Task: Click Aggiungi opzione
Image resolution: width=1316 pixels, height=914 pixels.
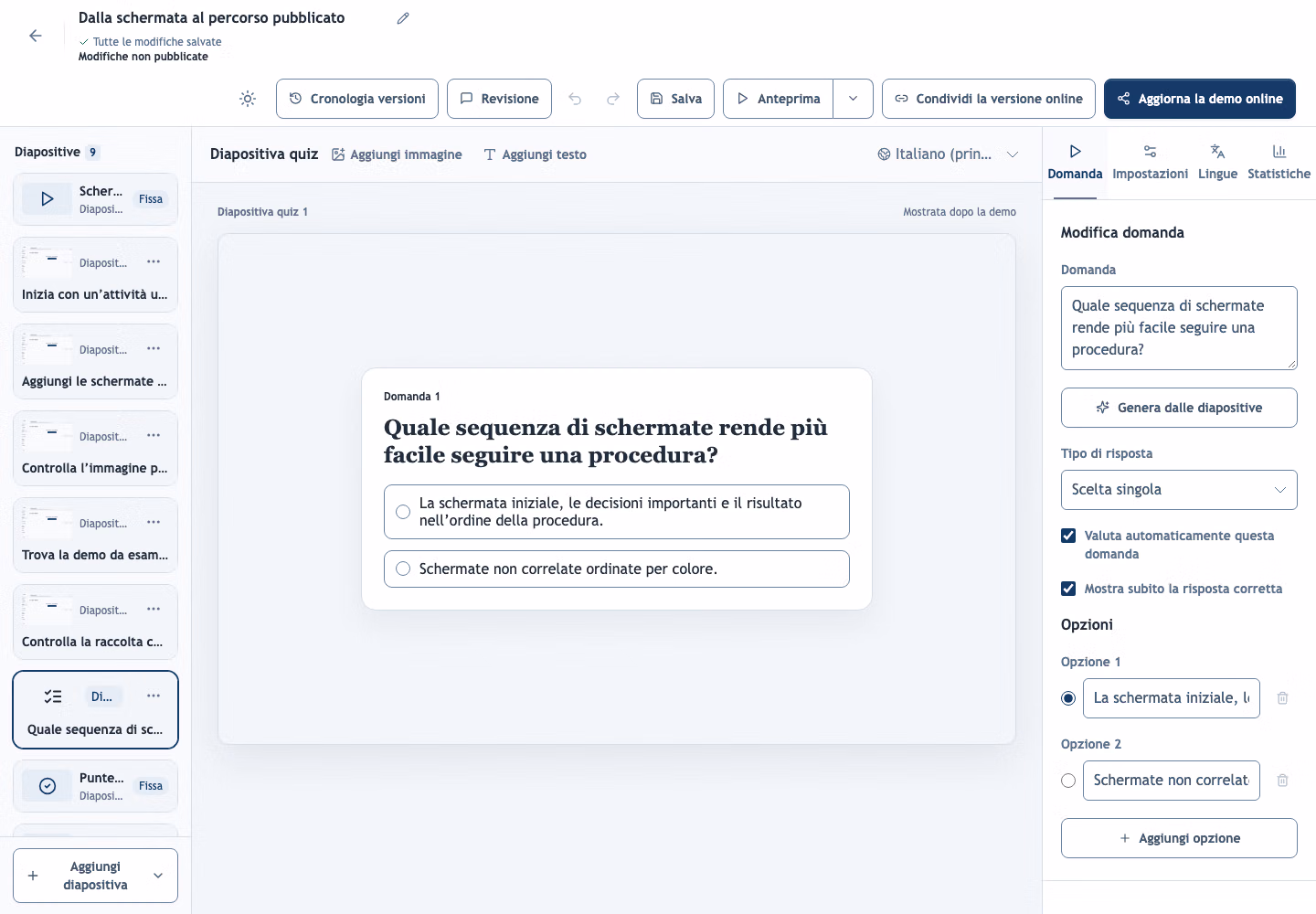Action: [x=1179, y=838]
